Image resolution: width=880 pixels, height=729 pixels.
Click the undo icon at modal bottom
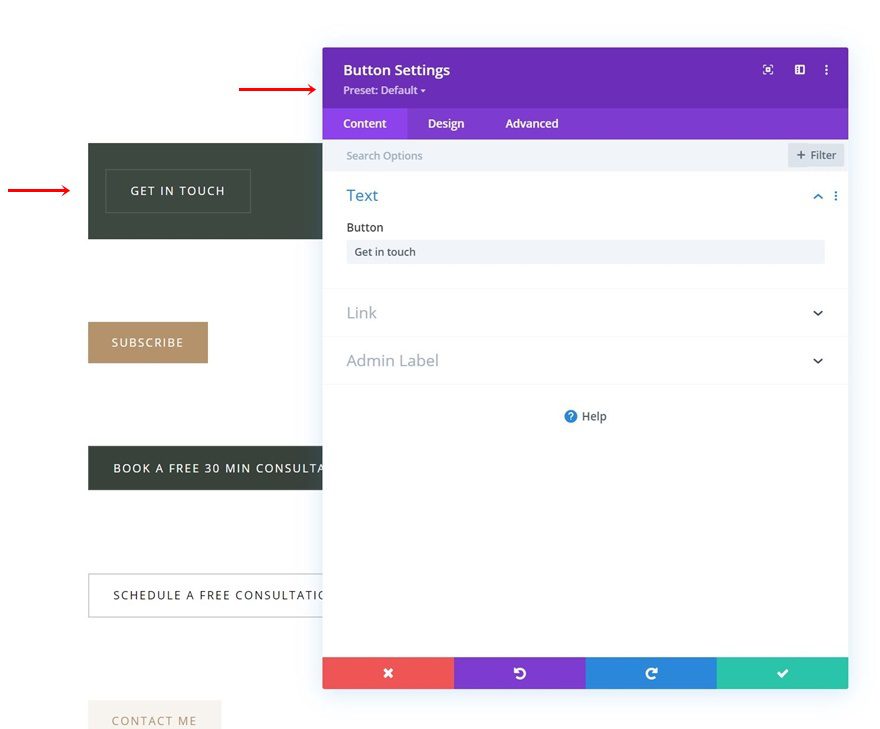pos(519,672)
